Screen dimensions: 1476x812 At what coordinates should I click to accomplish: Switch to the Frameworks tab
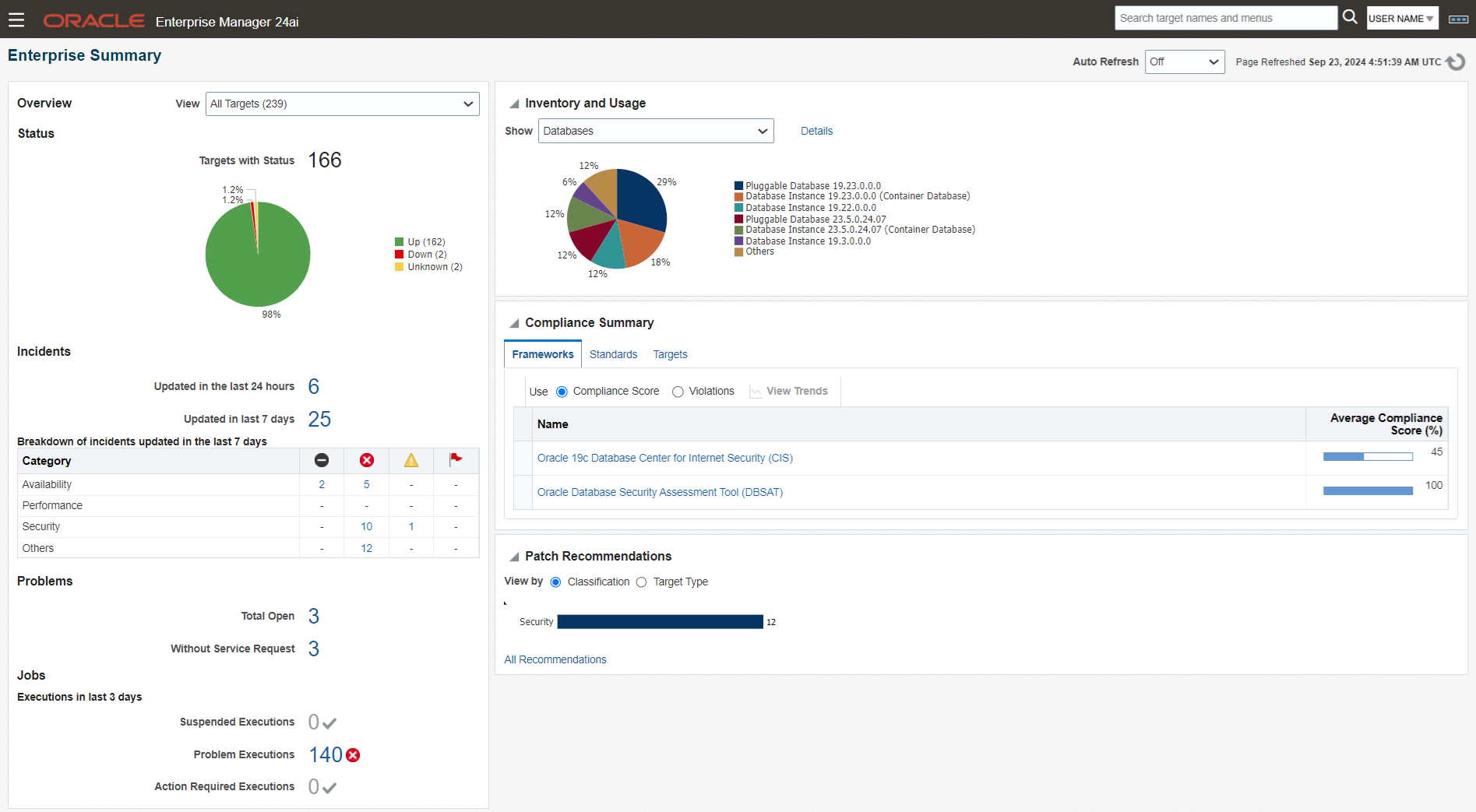pyautogui.click(x=543, y=354)
